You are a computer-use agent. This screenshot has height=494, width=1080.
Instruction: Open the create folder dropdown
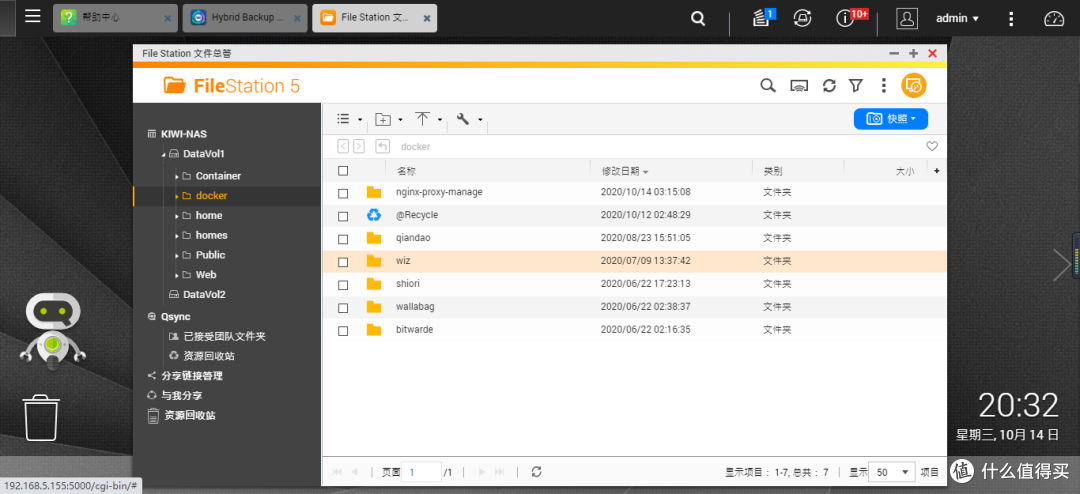tap(389, 119)
